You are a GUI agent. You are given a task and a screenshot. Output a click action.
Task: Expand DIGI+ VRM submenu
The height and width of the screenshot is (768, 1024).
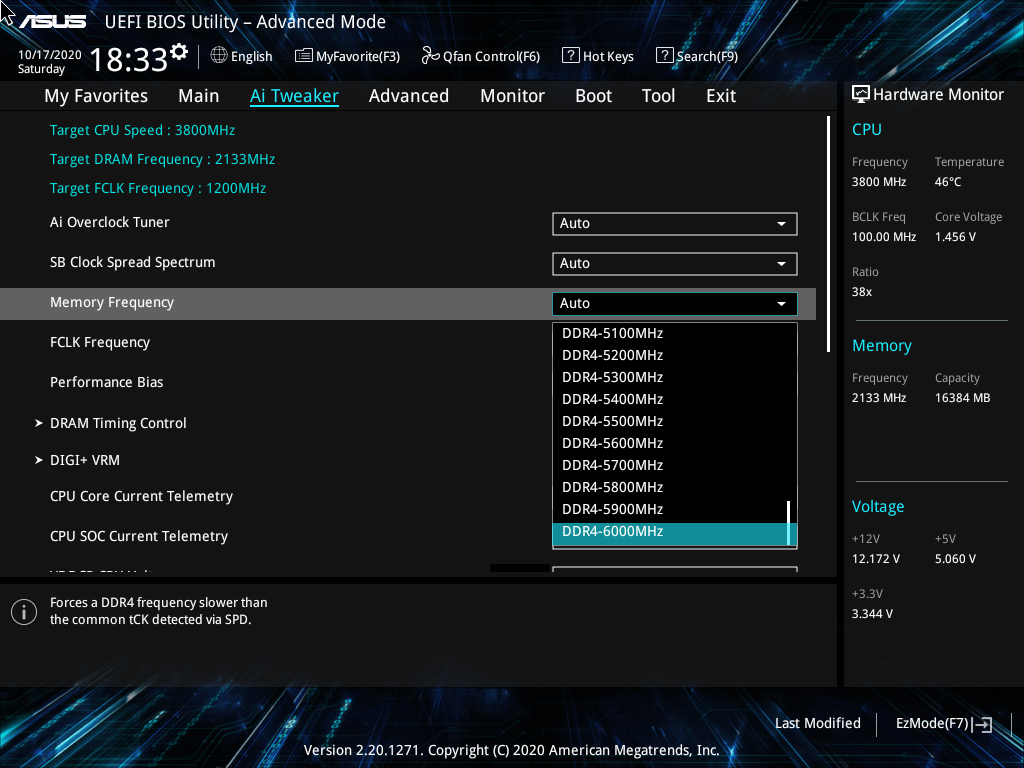85,460
